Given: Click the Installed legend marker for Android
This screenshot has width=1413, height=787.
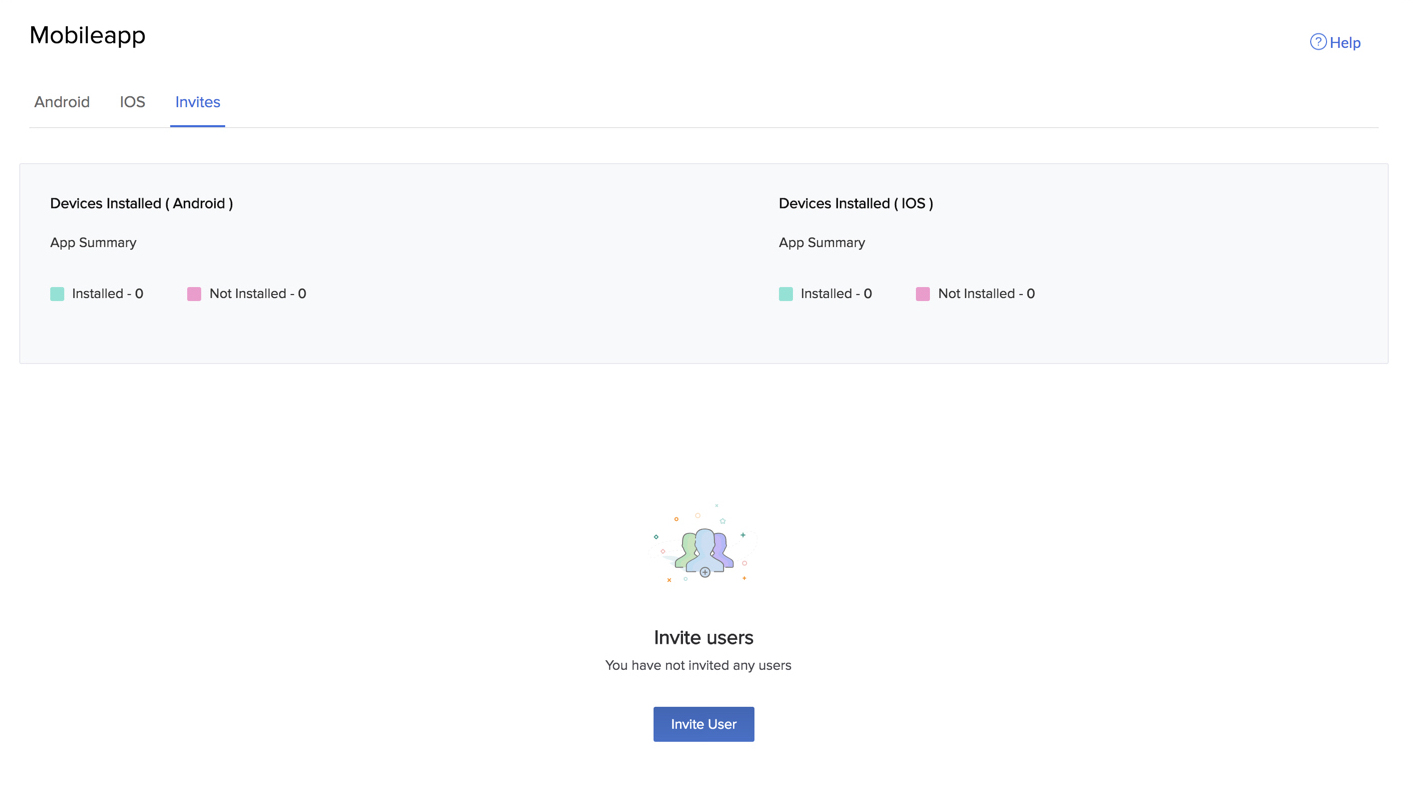Looking at the screenshot, I should [x=57, y=293].
